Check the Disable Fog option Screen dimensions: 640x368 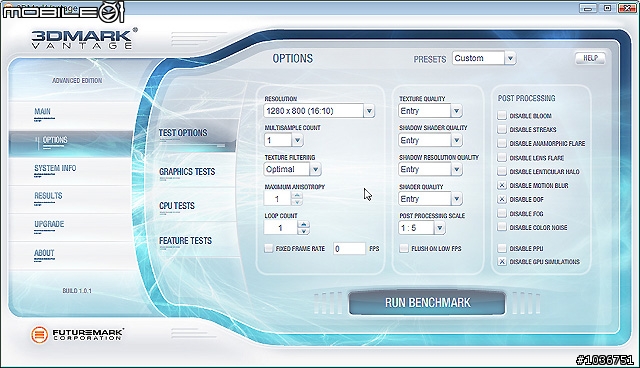point(502,213)
